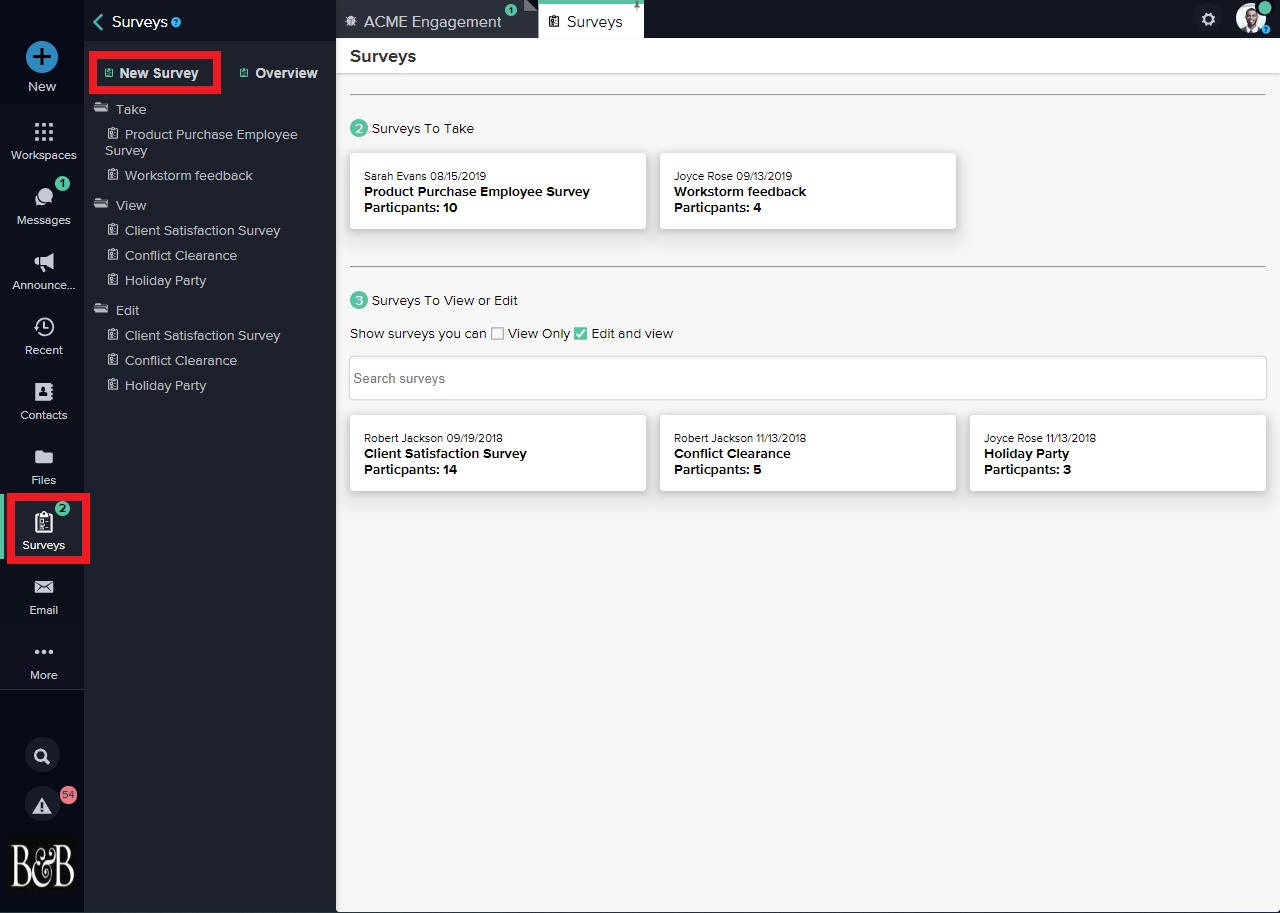Open Announcements megaphone icon
The image size is (1280, 913).
click(43, 262)
